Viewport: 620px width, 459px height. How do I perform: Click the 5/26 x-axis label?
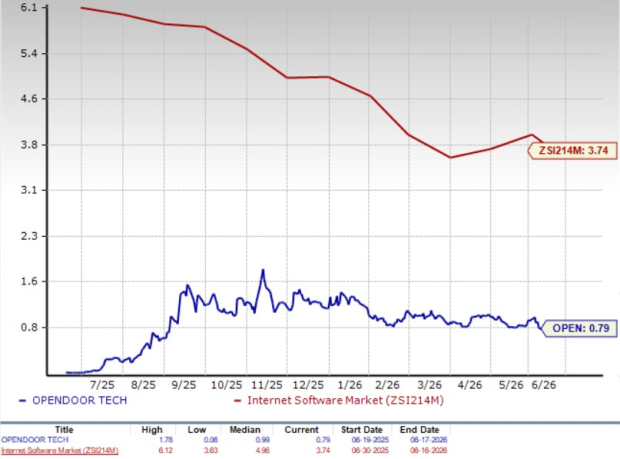coord(511,385)
